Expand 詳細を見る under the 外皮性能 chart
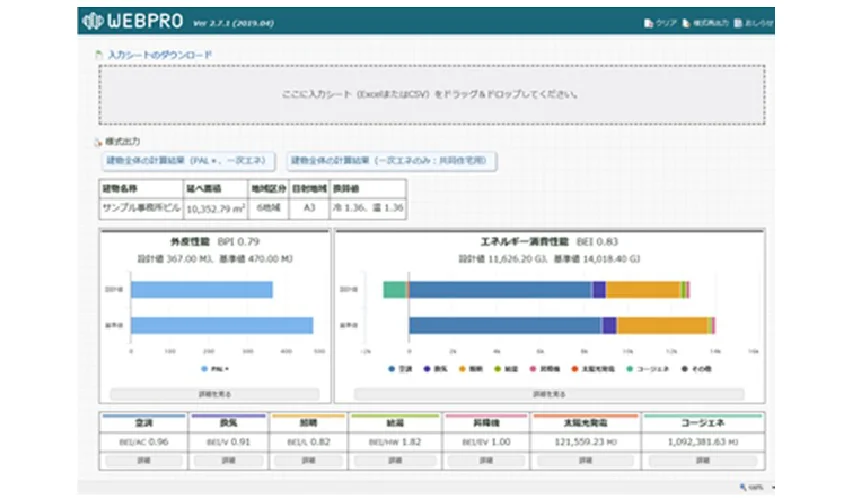Image resolution: width=850 pixels, height=500 pixels. tap(215, 394)
